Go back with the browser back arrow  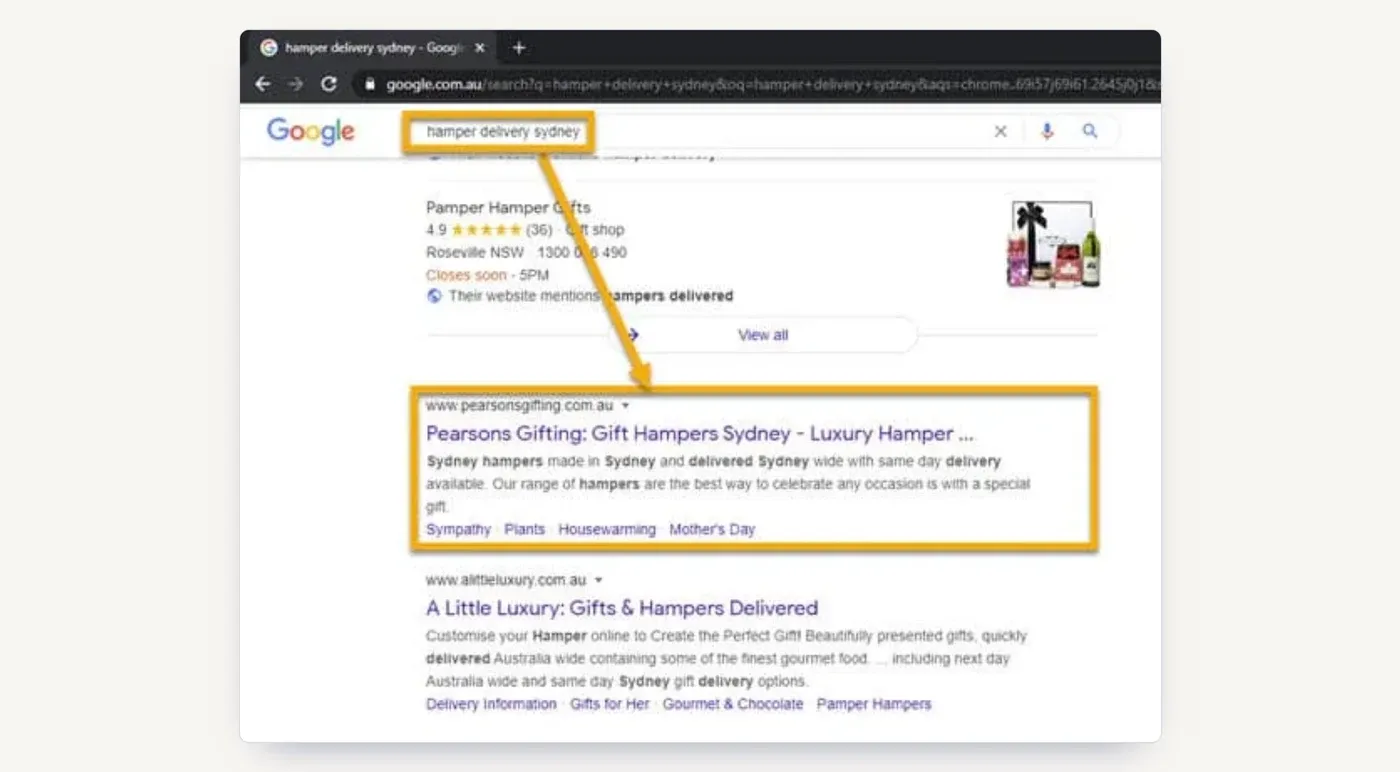tap(263, 85)
